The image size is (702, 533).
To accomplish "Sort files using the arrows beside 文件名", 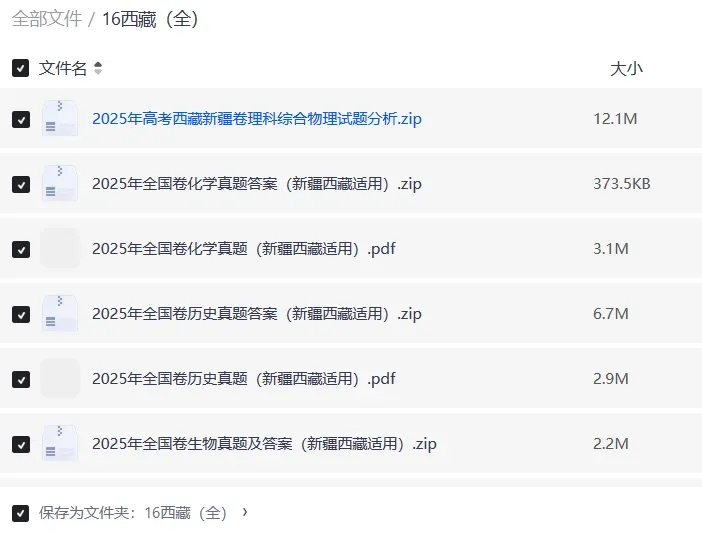I will pyautogui.click(x=98, y=68).
